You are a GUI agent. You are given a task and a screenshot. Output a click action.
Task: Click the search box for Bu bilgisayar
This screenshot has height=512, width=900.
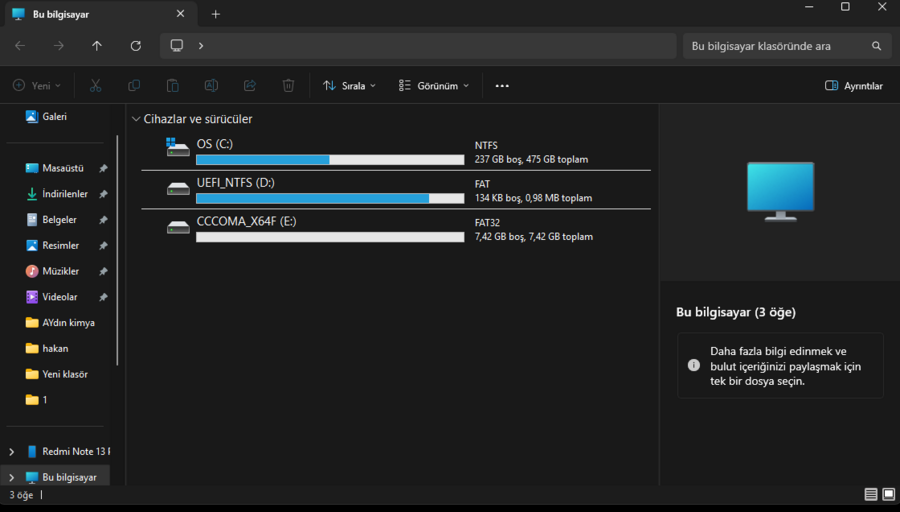point(775,46)
